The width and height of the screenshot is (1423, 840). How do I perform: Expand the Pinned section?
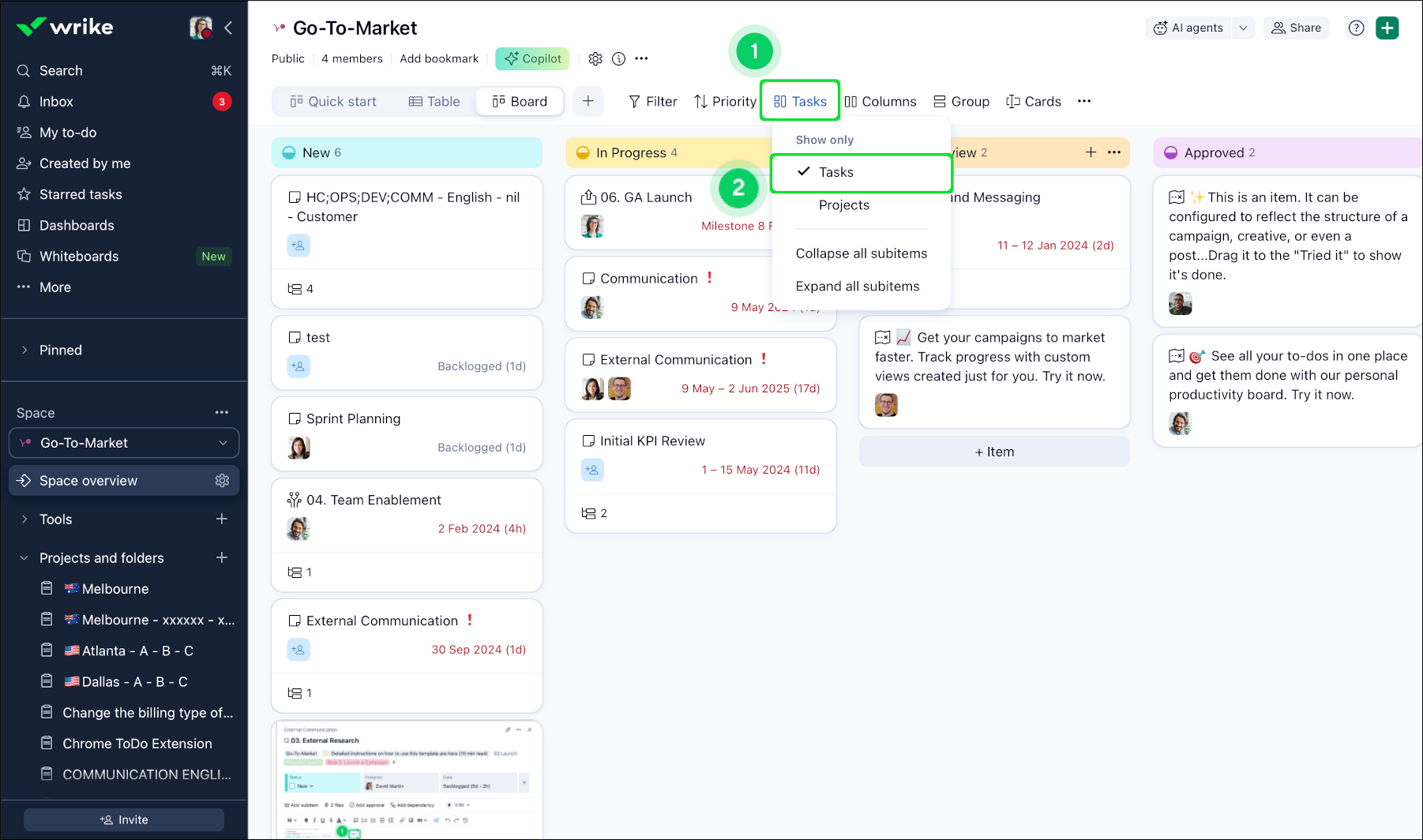point(24,350)
